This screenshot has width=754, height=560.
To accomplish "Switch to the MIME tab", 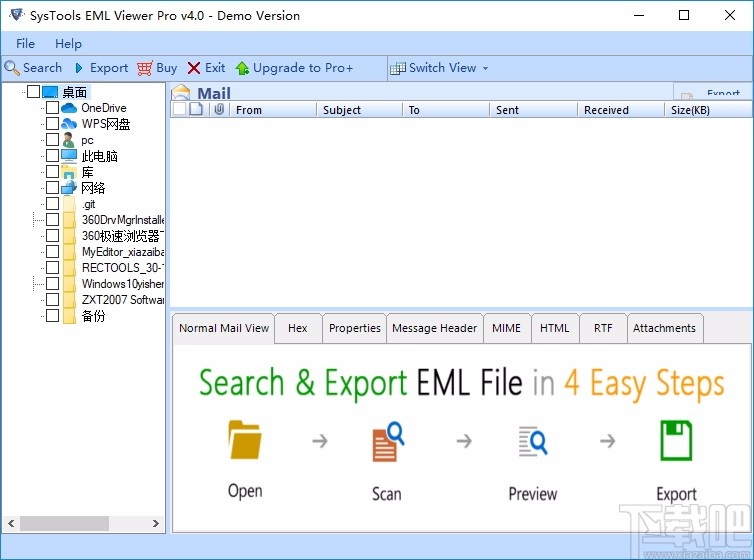I will coord(506,328).
